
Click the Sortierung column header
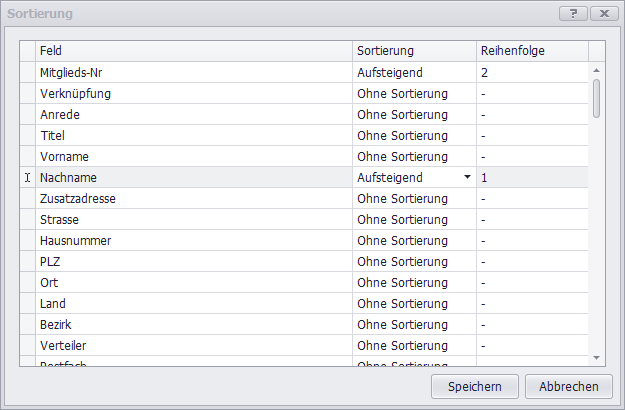[x=414, y=50]
